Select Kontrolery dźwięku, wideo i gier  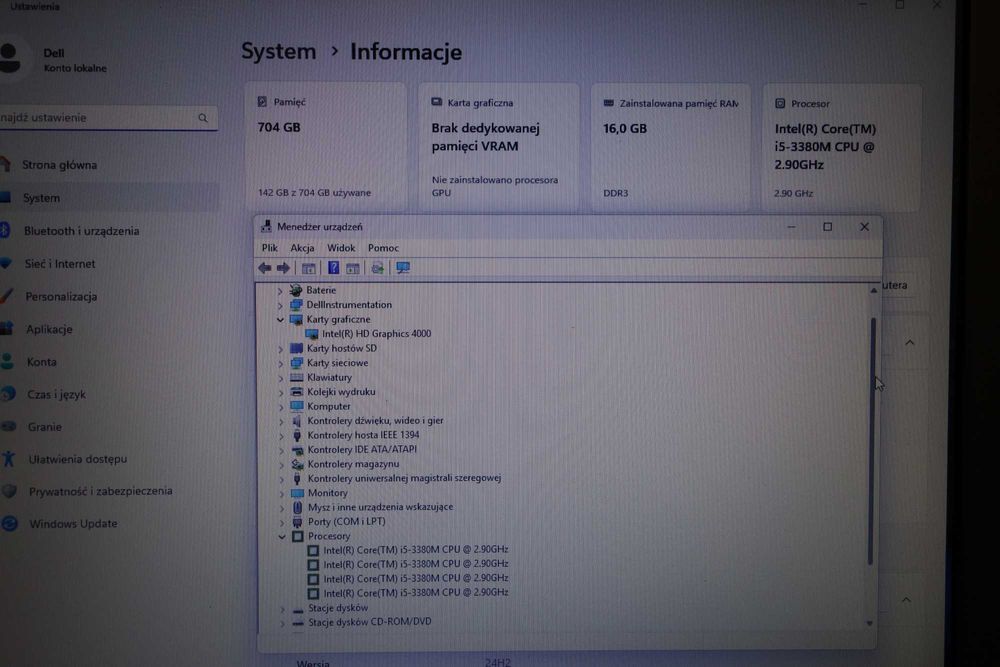375,421
